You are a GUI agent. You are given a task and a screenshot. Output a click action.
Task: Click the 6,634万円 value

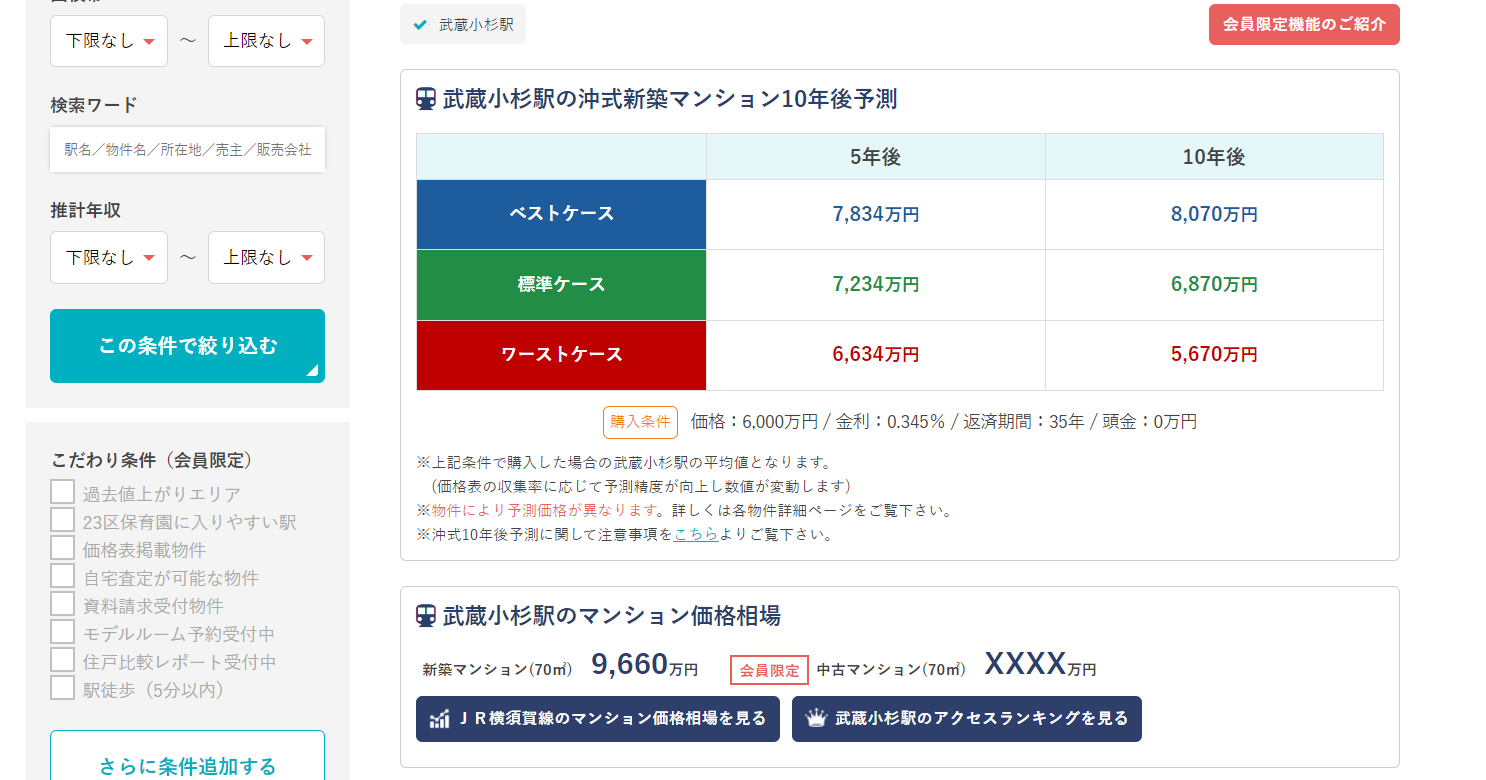tap(876, 354)
